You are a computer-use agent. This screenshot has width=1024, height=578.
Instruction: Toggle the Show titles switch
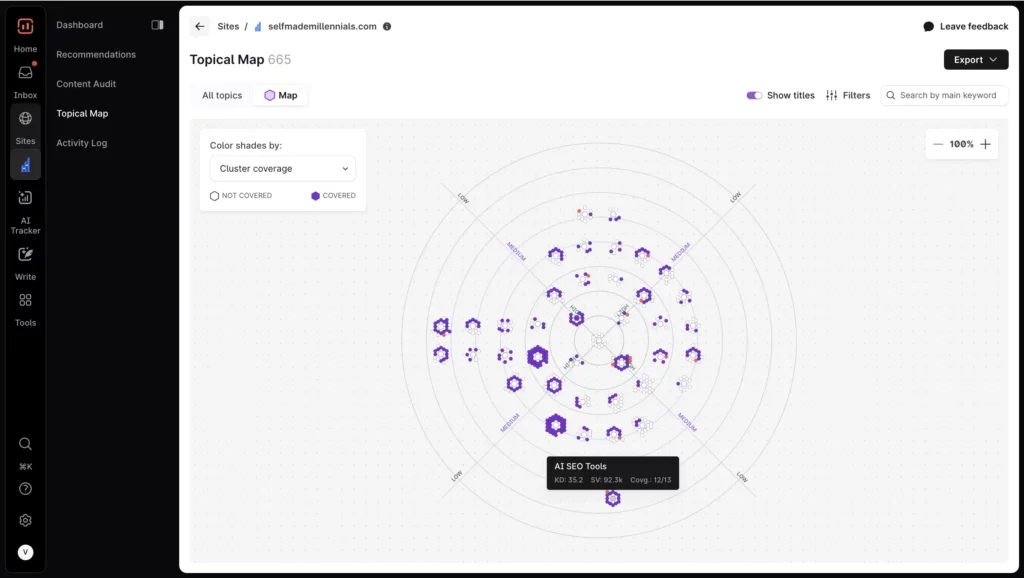tap(754, 95)
